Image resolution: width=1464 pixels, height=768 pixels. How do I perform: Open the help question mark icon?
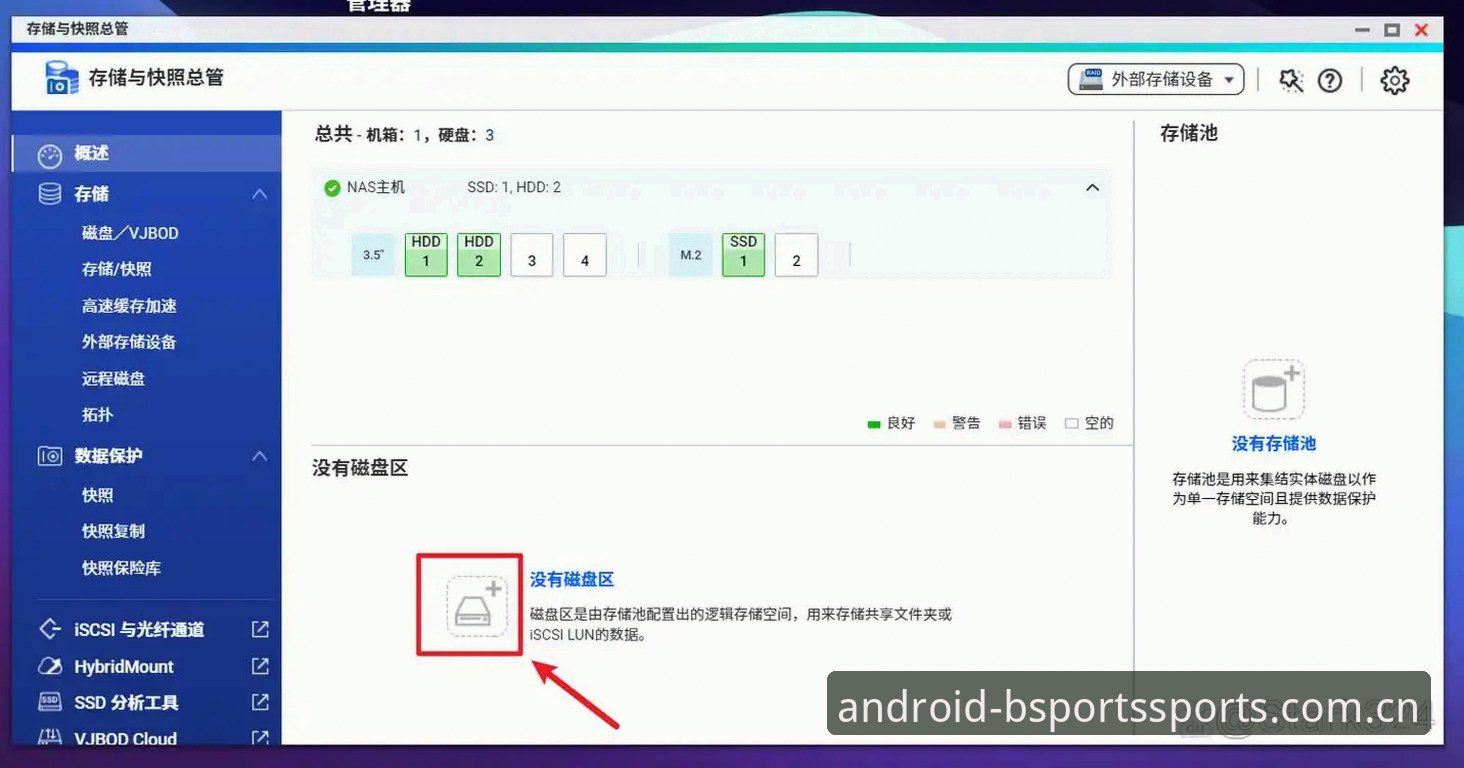coord(1330,81)
